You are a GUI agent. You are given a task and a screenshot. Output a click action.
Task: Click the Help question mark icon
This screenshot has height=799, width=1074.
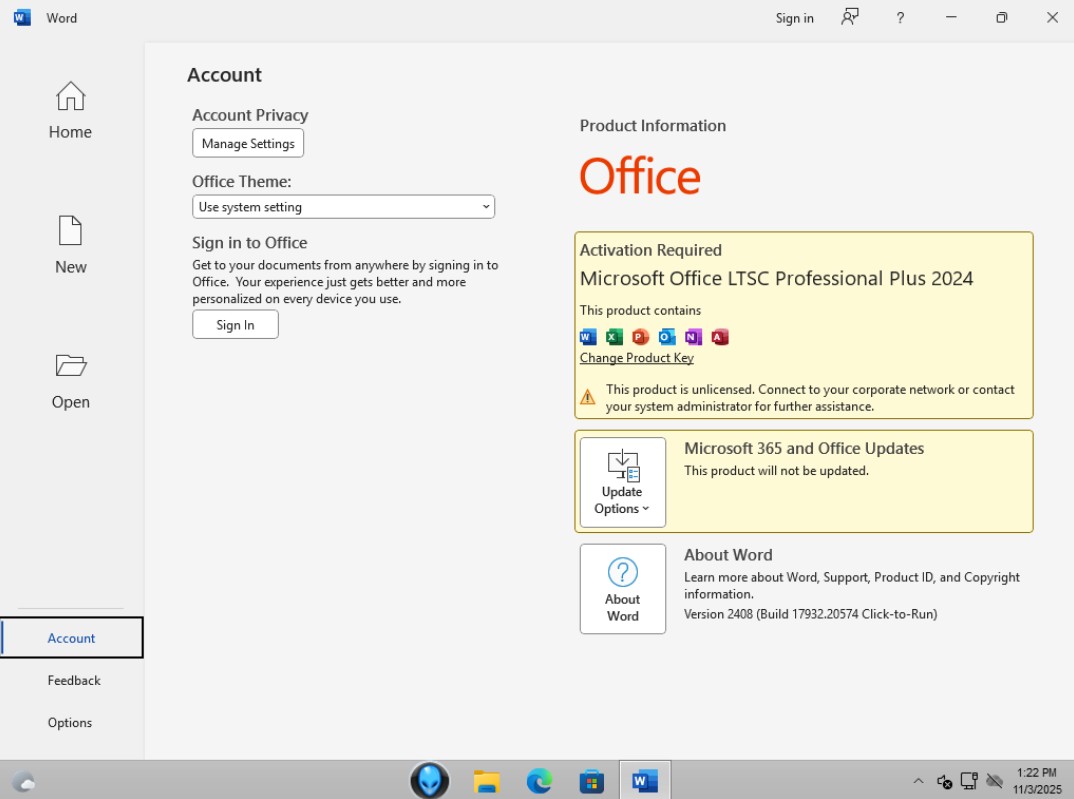(900, 18)
